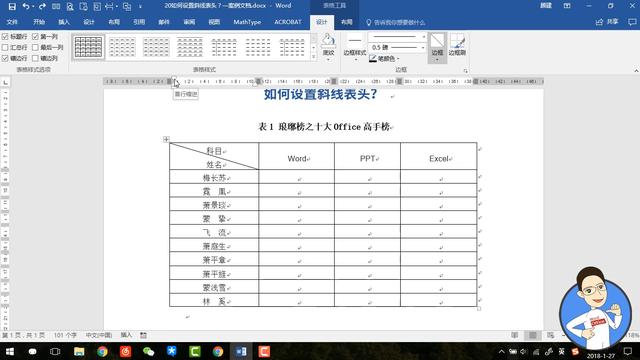Switch to the MathType tab

pos(247,22)
